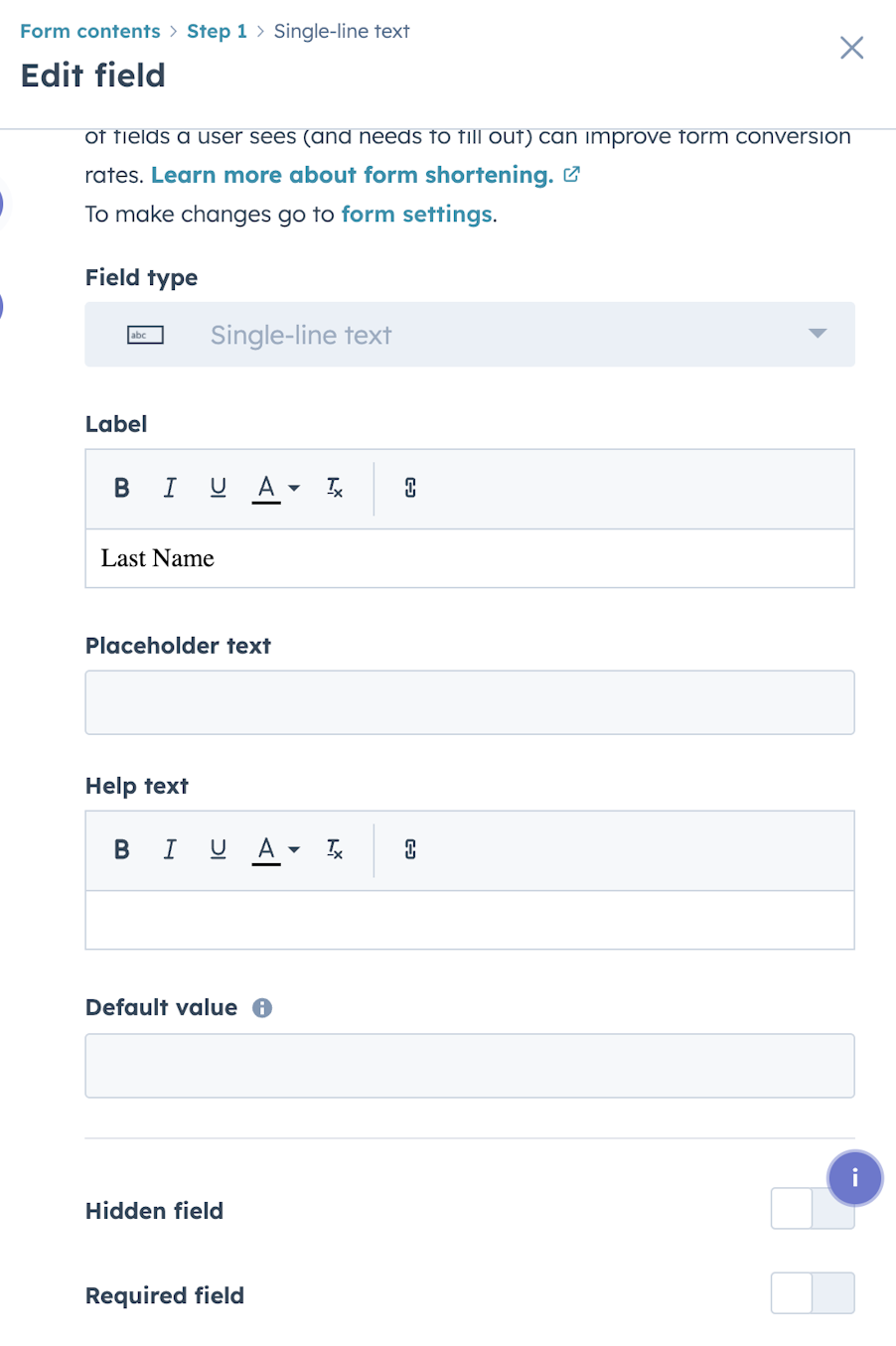896x1346 pixels.
Task: Pick a text color with the A swatch
Action: coord(265,488)
